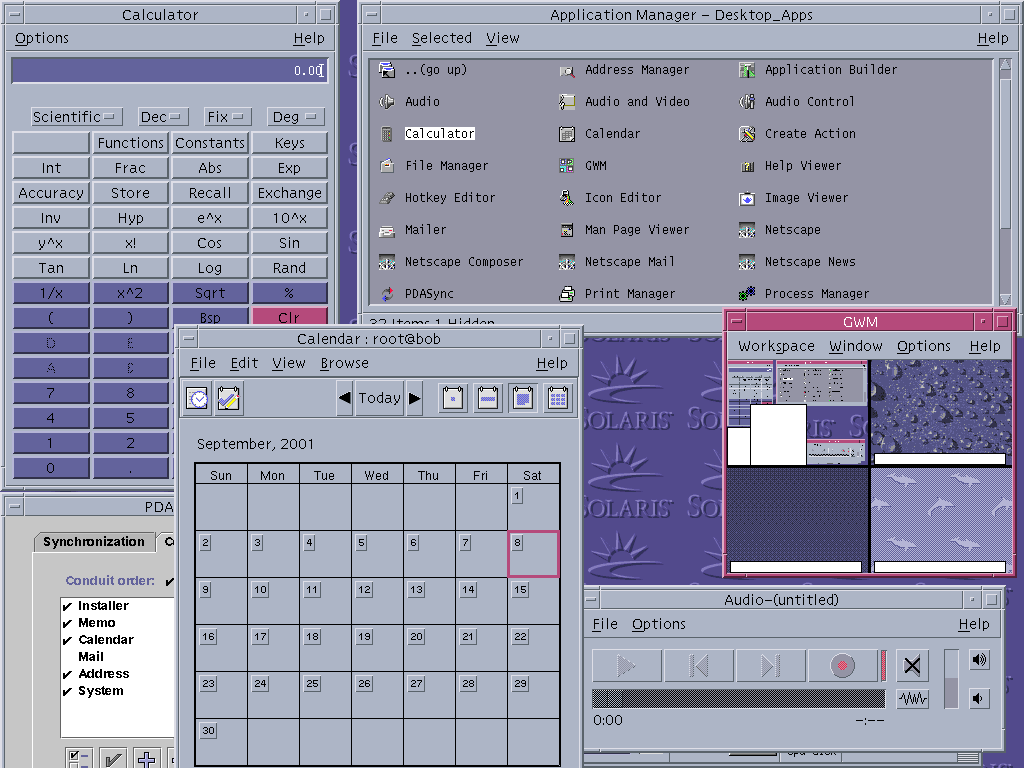Screen dimensions: 1024x768
Task: Toggle System conduit checkmark in PDA window
Action: [67, 692]
